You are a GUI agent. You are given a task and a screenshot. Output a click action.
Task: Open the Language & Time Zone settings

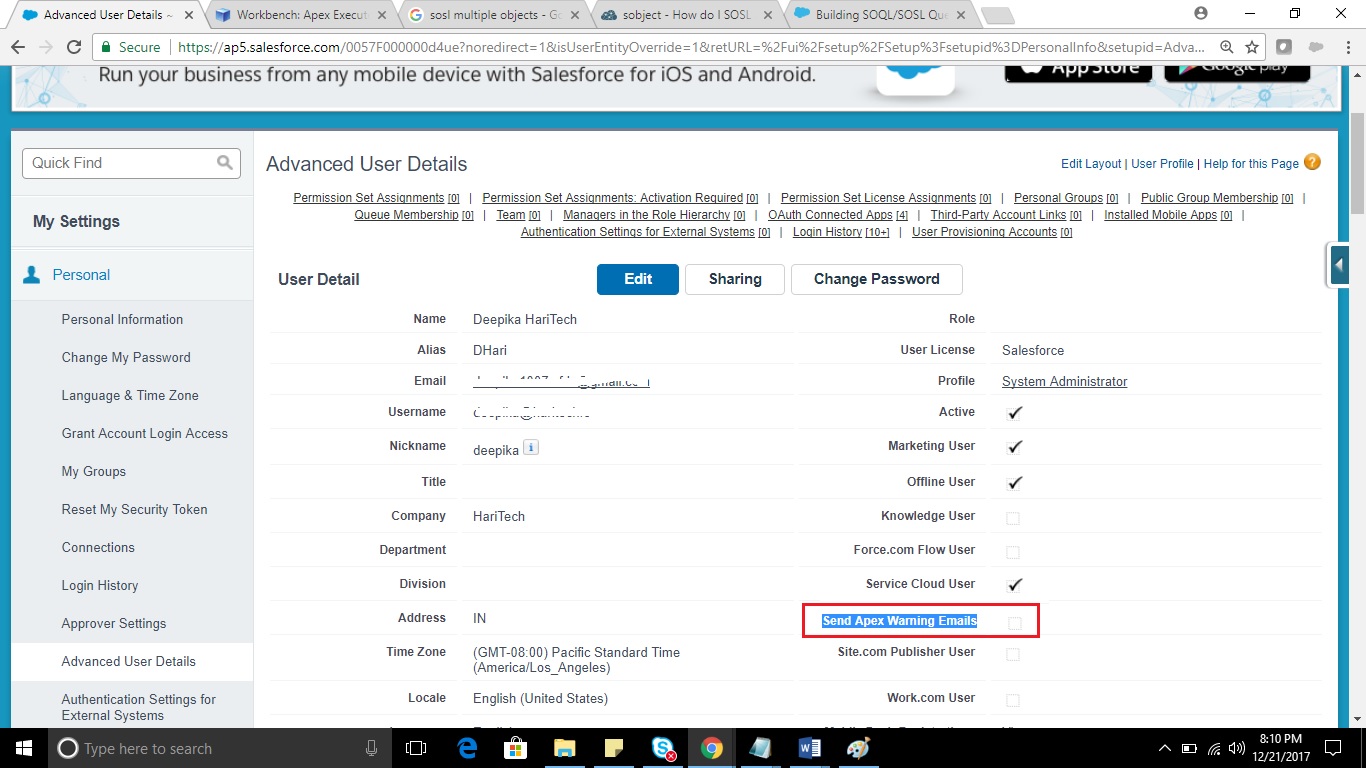130,395
